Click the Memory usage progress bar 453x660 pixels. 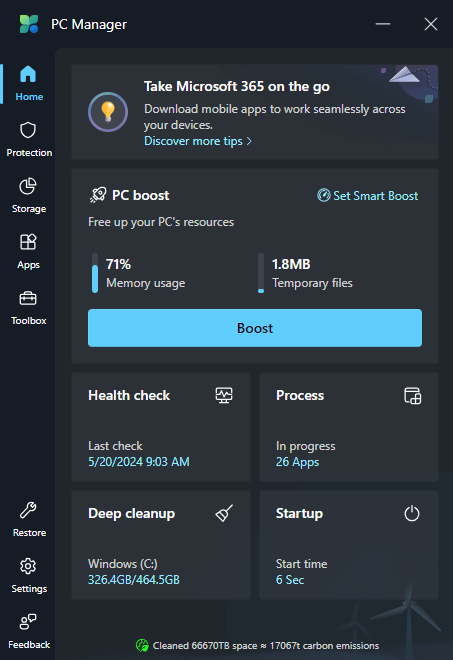[95, 273]
